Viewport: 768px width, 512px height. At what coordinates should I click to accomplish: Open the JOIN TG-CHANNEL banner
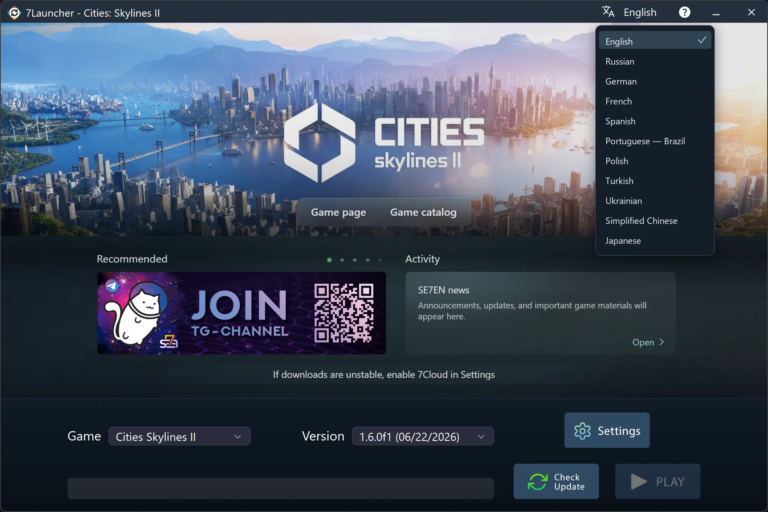pyautogui.click(x=241, y=313)
